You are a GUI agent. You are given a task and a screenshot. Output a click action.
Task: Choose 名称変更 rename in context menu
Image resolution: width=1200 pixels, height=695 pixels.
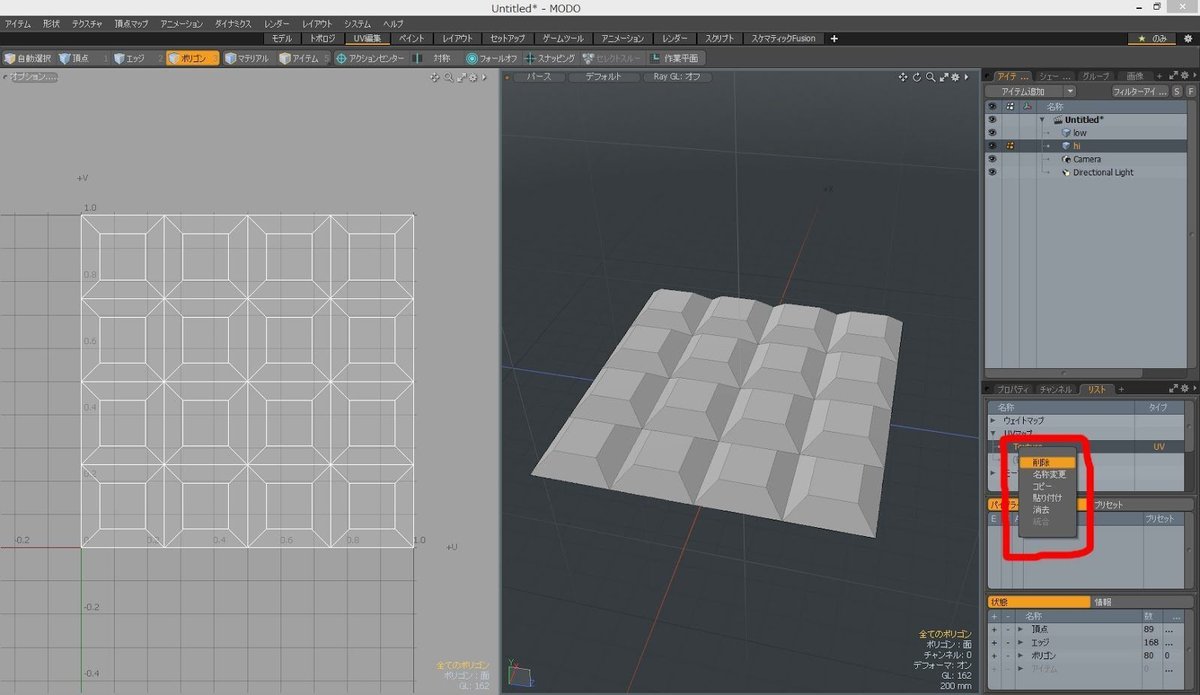point(1047,474)
